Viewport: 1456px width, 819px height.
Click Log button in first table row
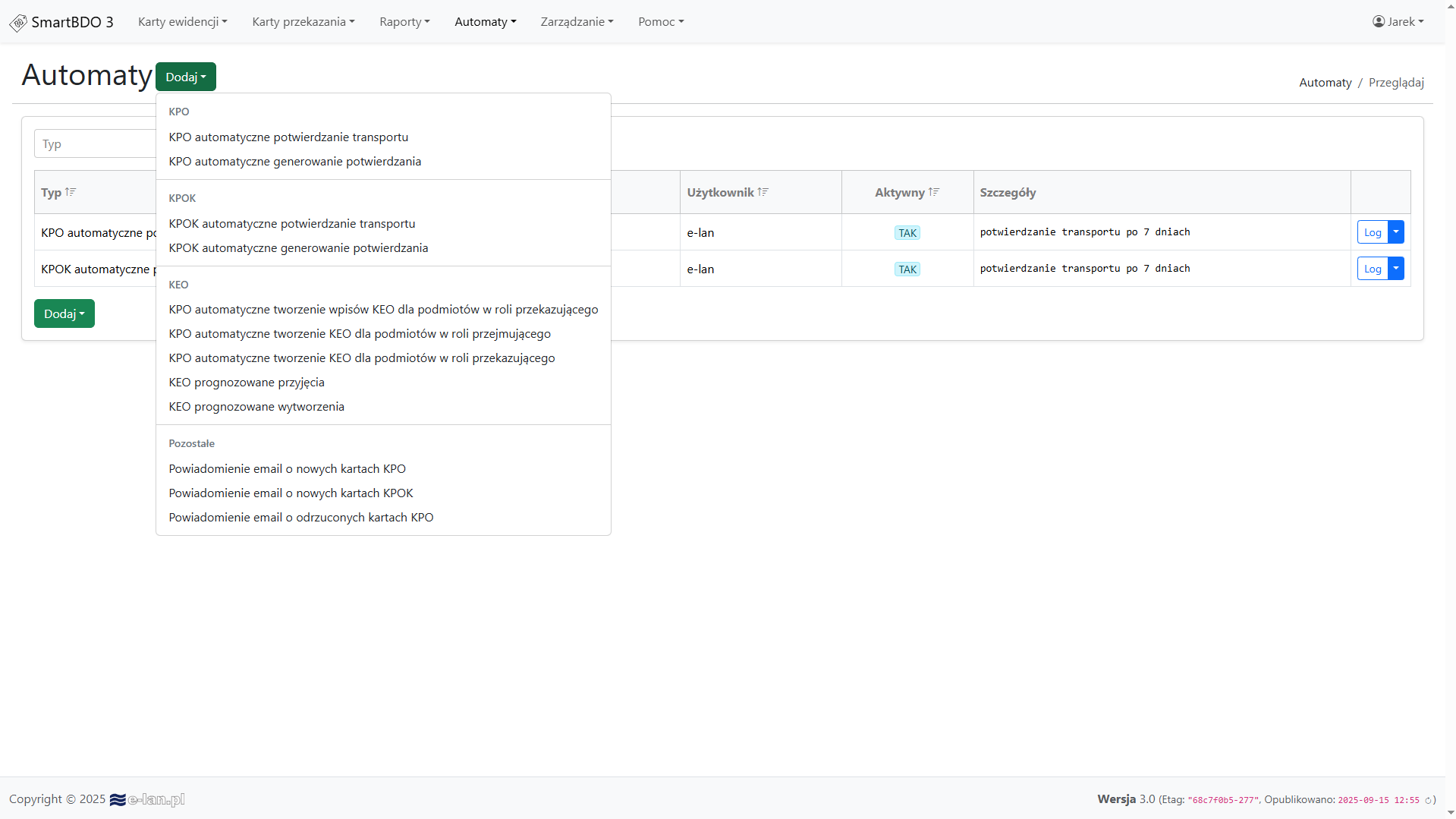1372,232
